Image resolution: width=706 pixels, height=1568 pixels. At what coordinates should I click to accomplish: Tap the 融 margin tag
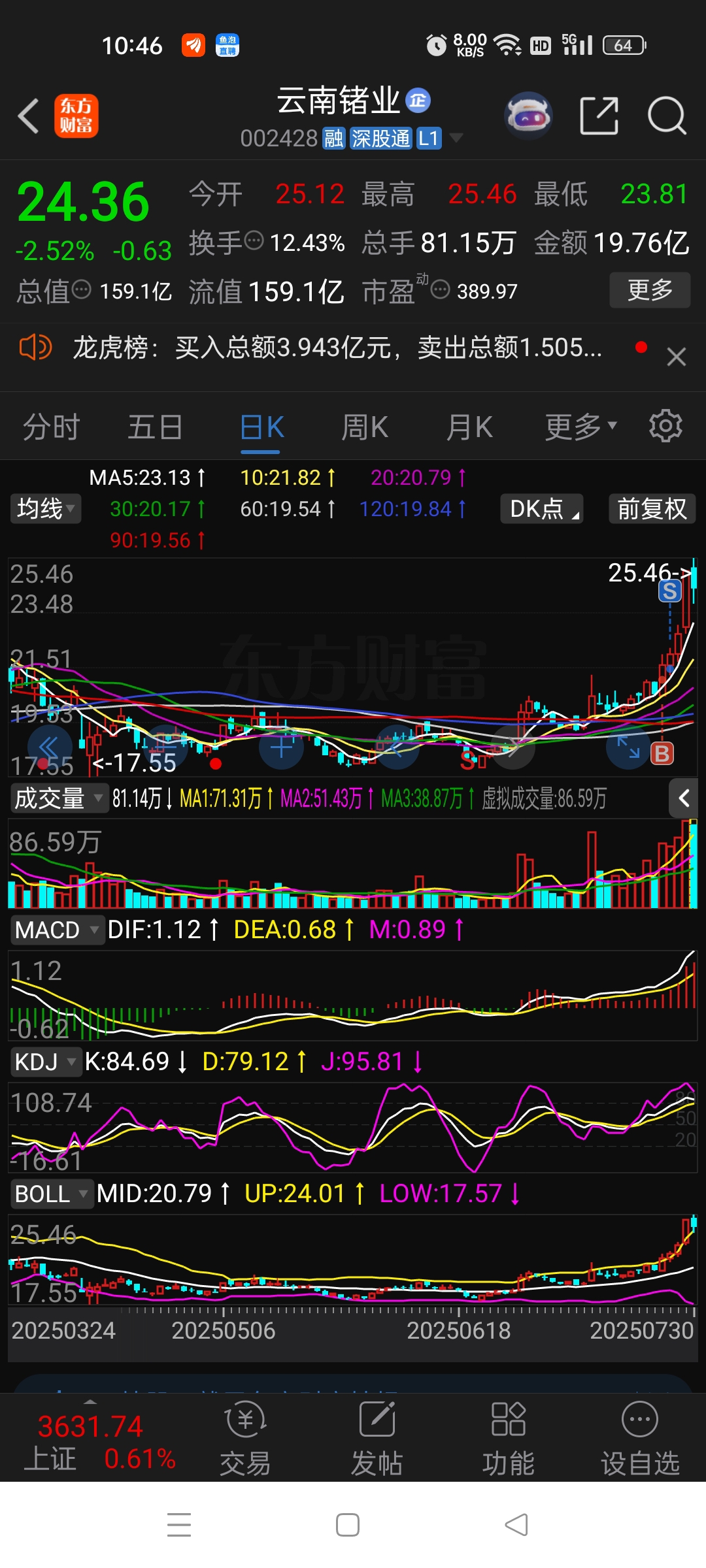point(334,139)
